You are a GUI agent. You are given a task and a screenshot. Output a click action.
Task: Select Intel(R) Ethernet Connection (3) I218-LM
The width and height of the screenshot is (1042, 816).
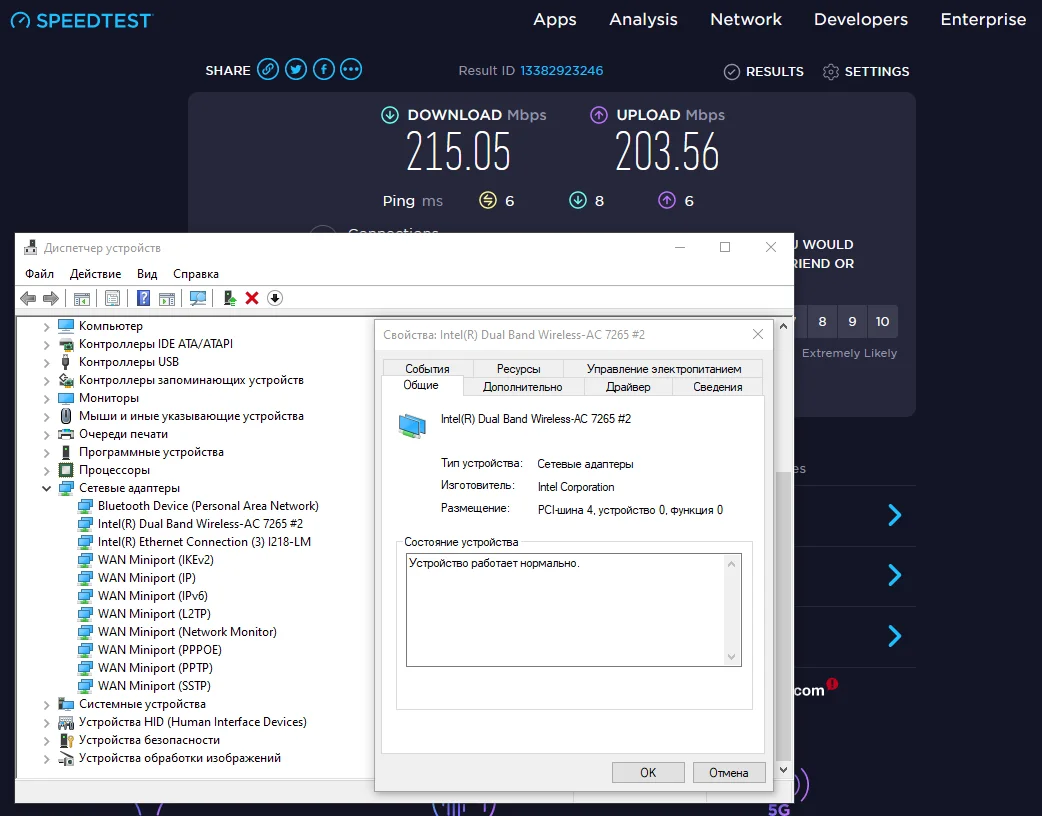point(204,542)
